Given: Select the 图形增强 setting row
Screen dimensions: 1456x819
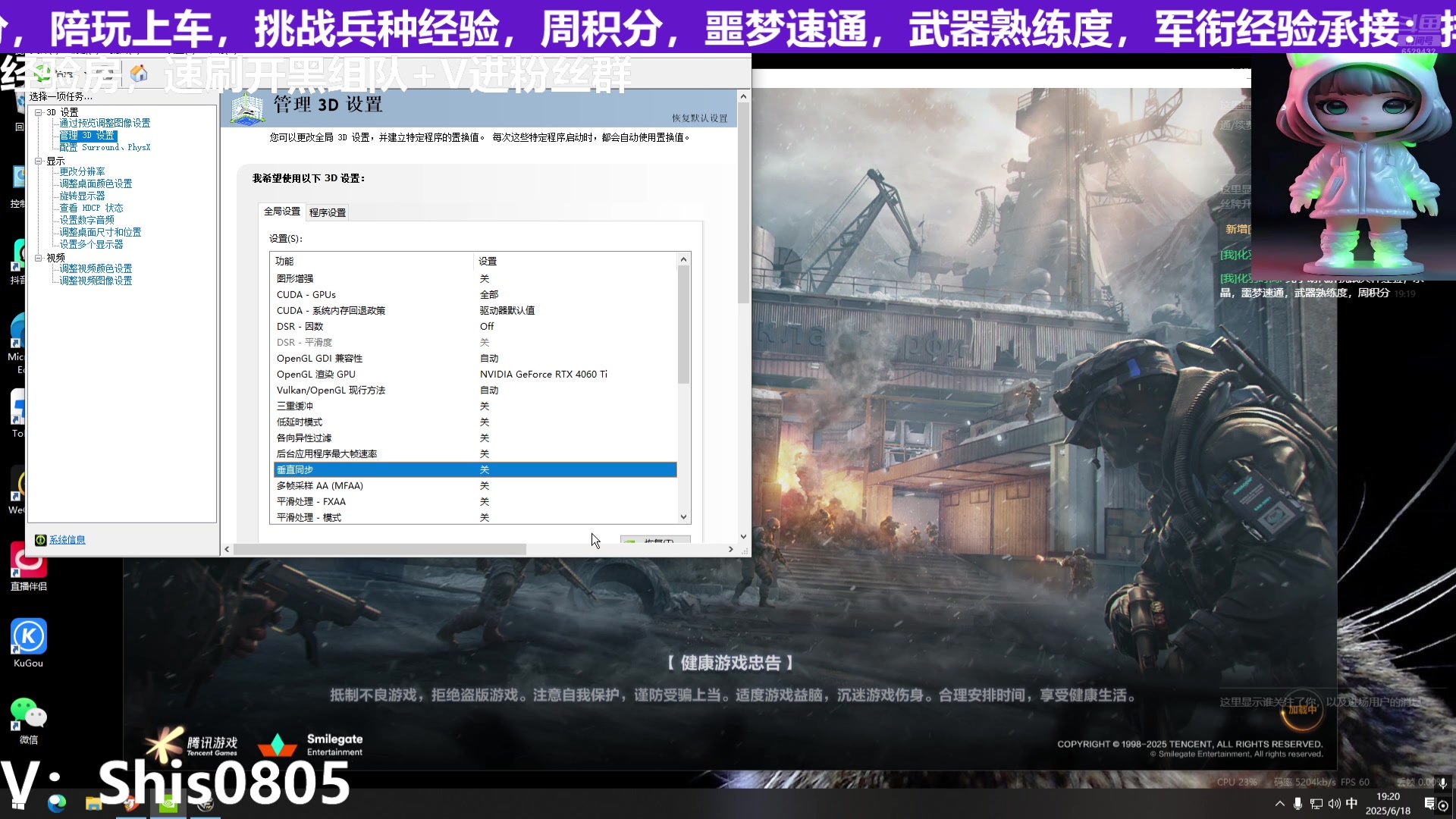Looking at the screenshot, I should [x=475, y=278].
